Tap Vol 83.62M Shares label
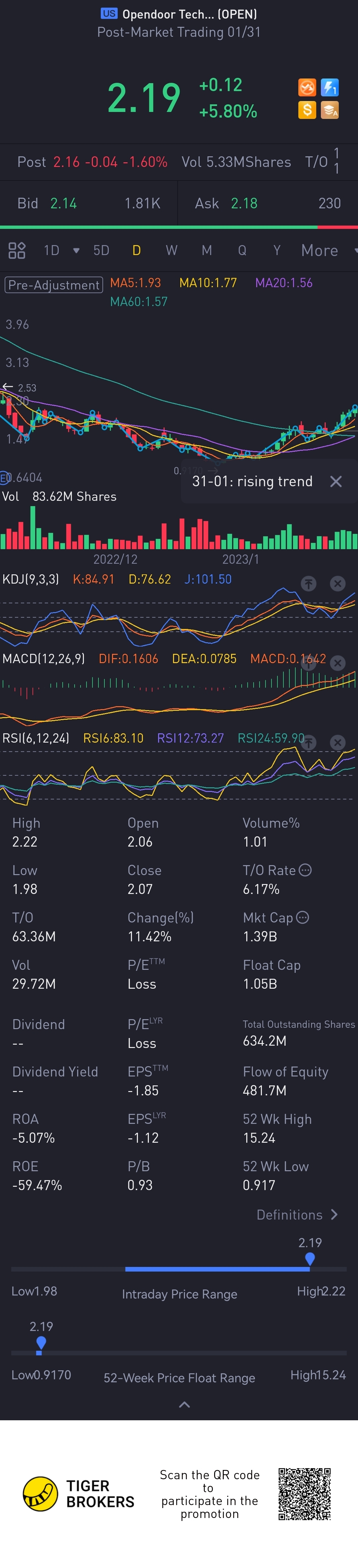 click(x=59, y=496)
